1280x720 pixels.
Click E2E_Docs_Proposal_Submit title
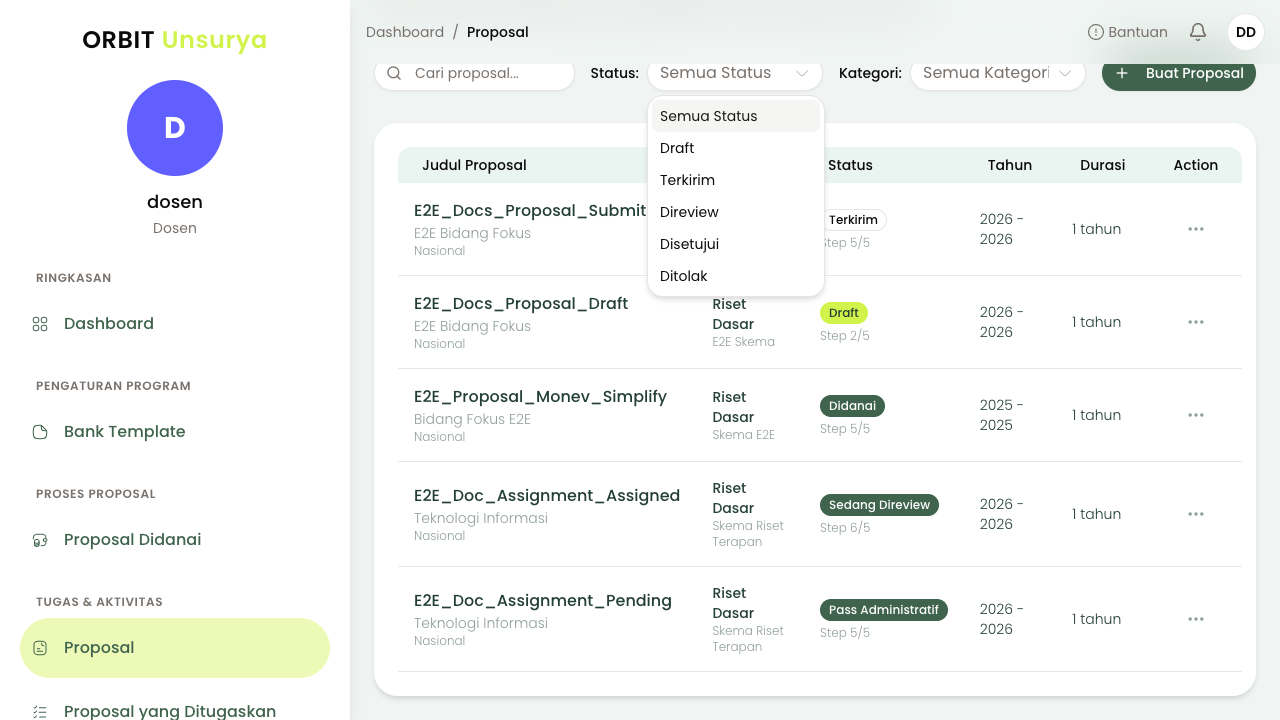click(x=530, y=210)
